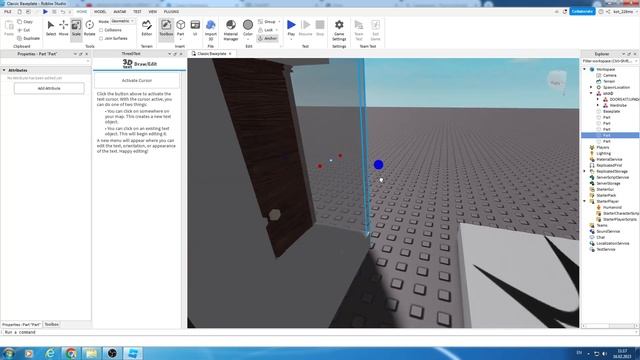
Task: Enable the Join Surfaces checkbox
Action: 101,38
